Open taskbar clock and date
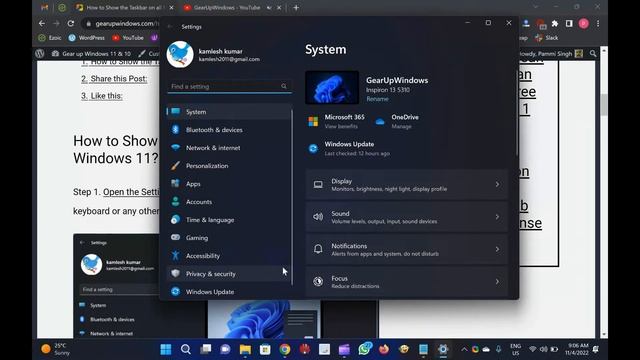Screen dimensions: 640x360 point(577,349)
